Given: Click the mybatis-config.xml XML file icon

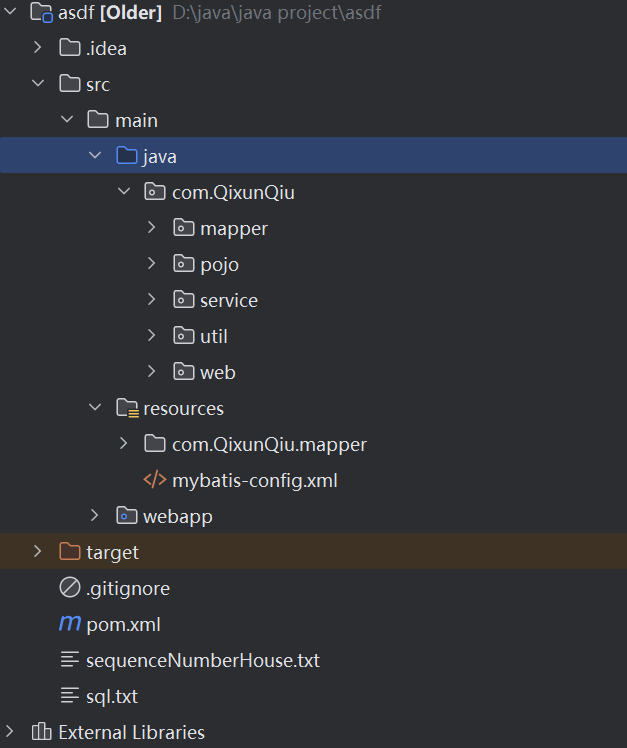Looking at the screenshot, I should point(155,480).
